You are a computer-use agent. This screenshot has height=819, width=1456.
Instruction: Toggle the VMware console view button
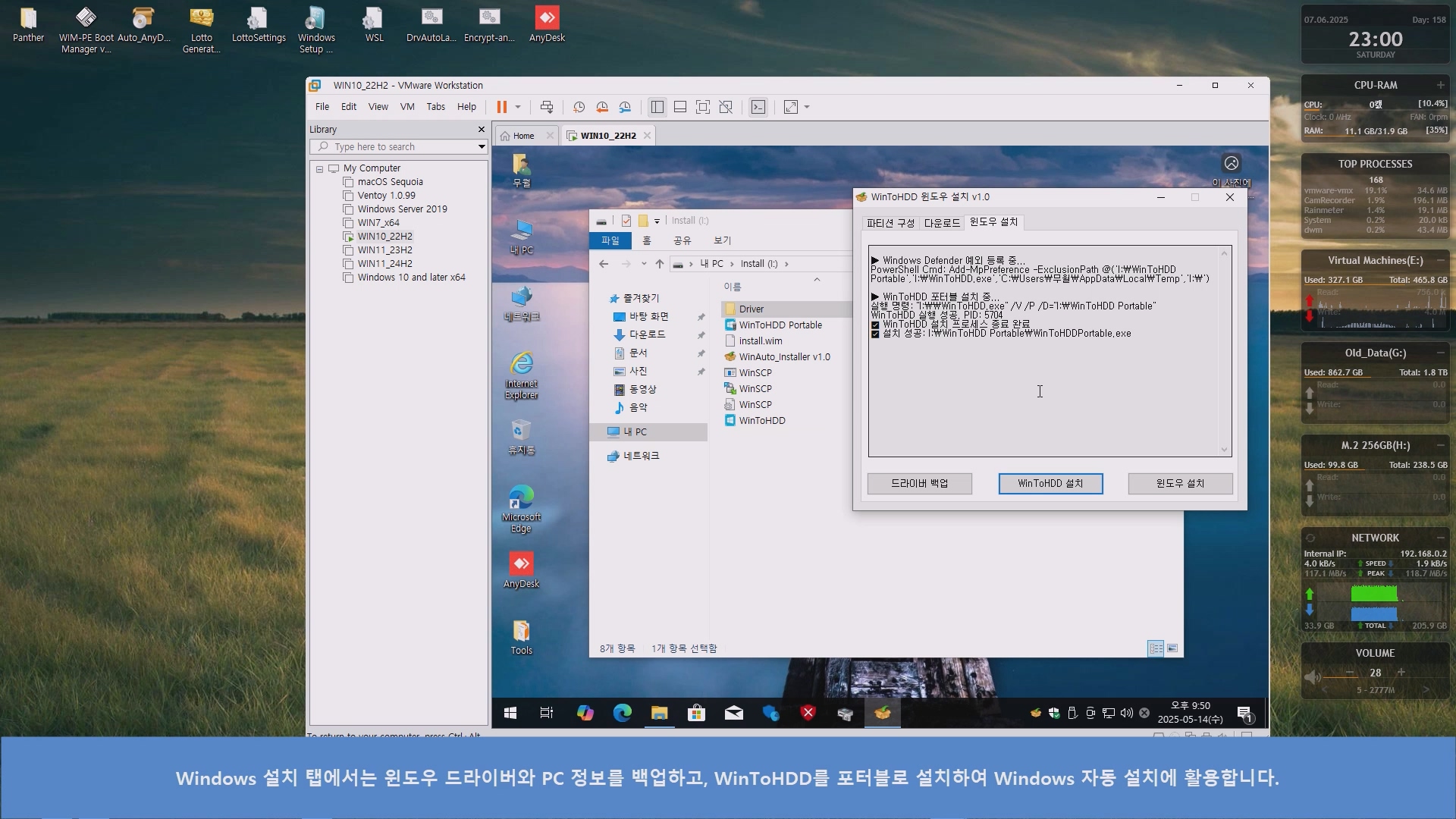coord(758,107)
